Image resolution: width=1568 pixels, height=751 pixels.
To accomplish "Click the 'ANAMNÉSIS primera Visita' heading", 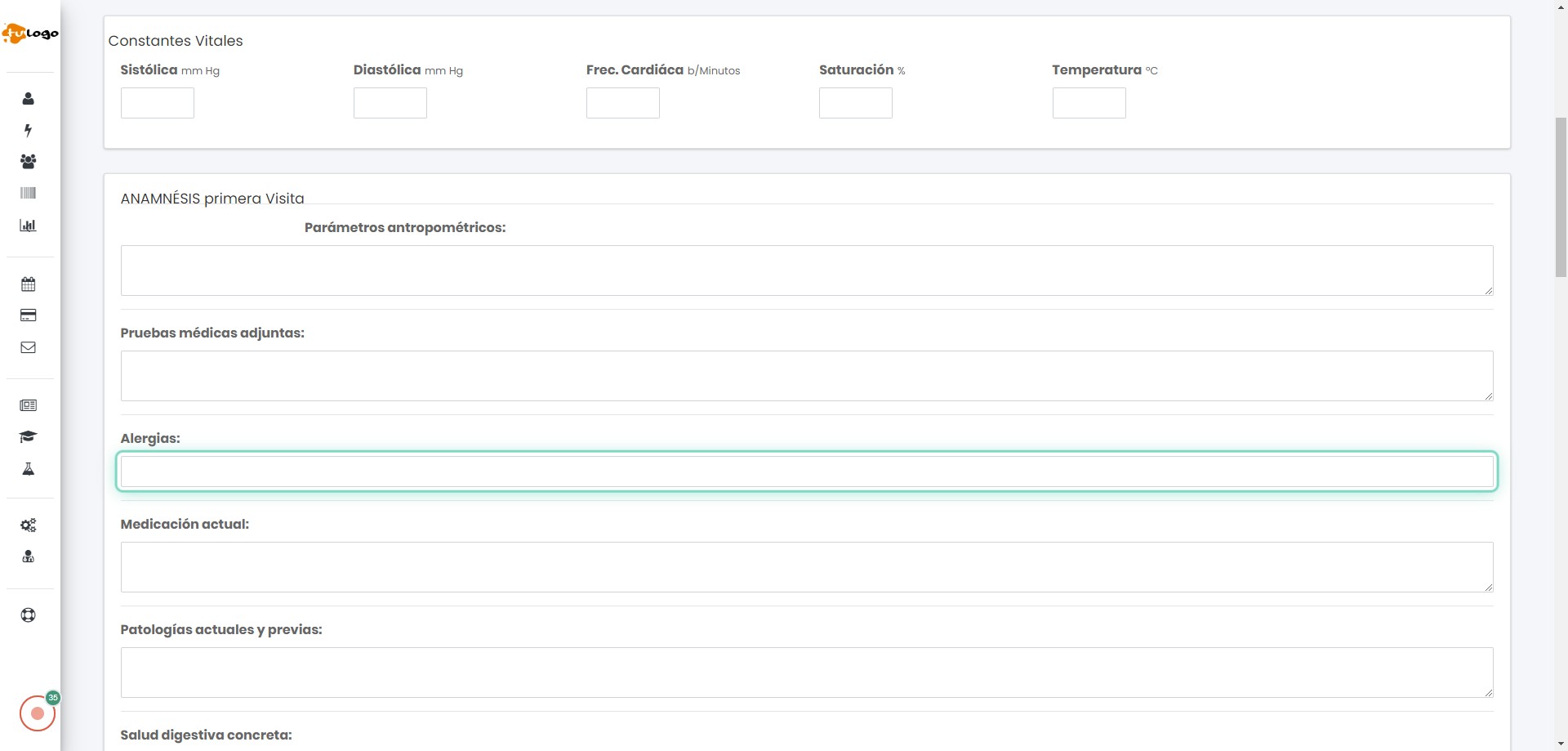I will point(212,199).
